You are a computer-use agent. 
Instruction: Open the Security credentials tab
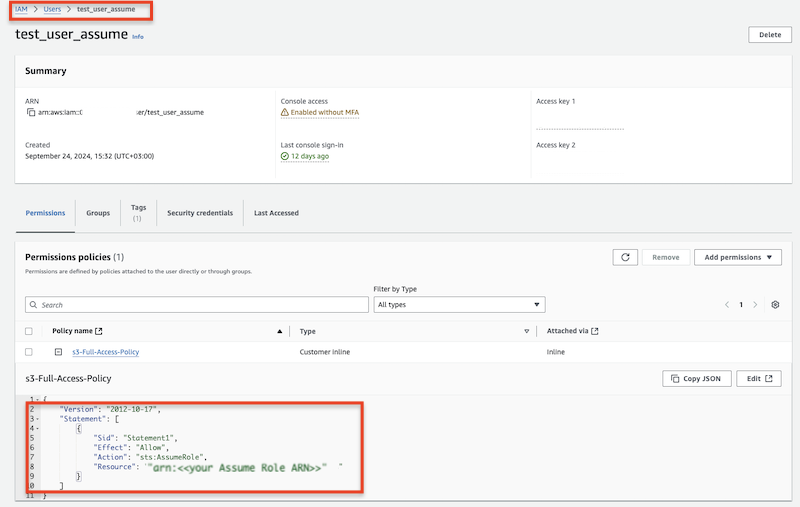(200, 213)
